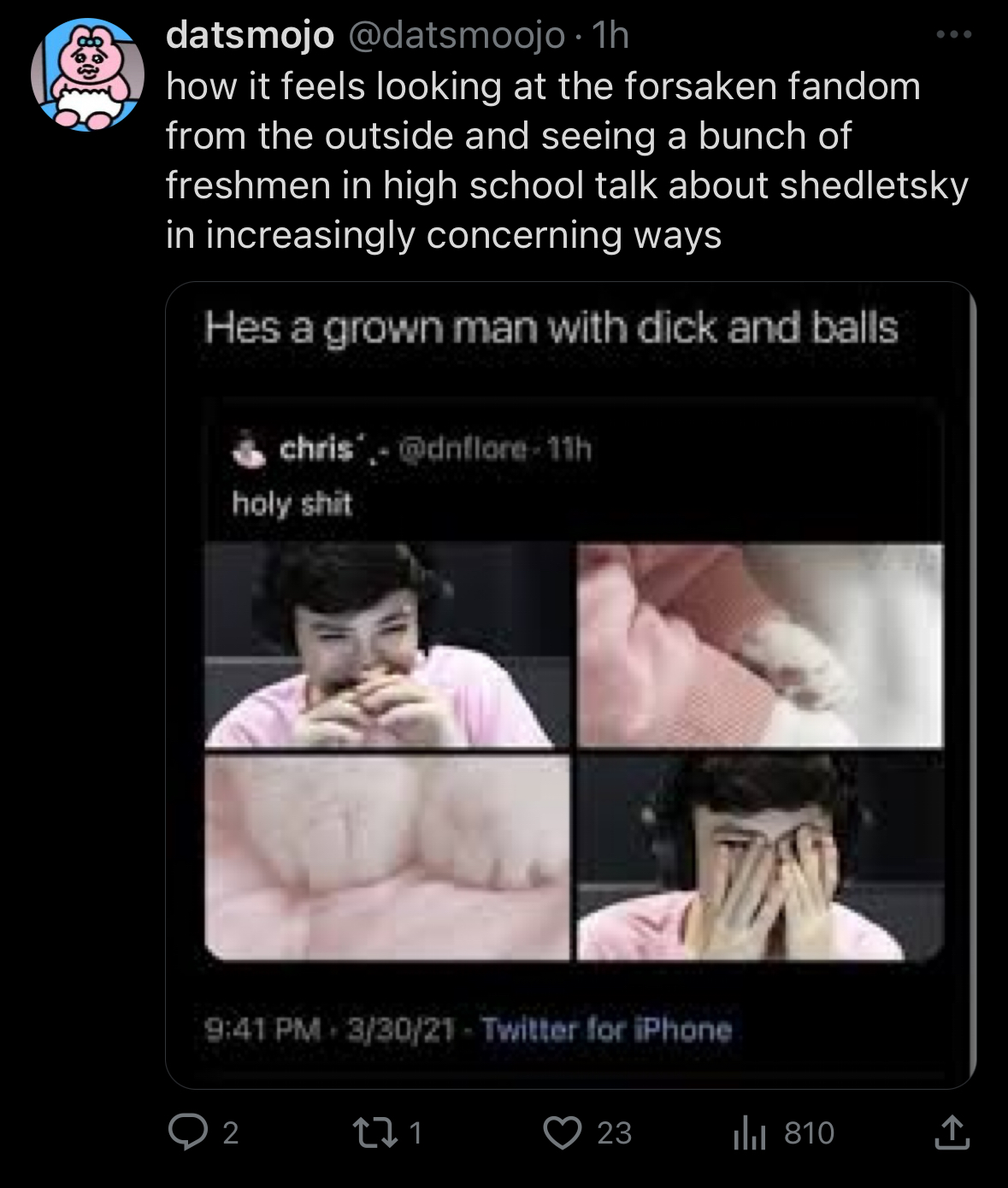This screenshot has height=1188, width=1008.
Task: Click the 810 views count
Action: tap(809, 1133)
